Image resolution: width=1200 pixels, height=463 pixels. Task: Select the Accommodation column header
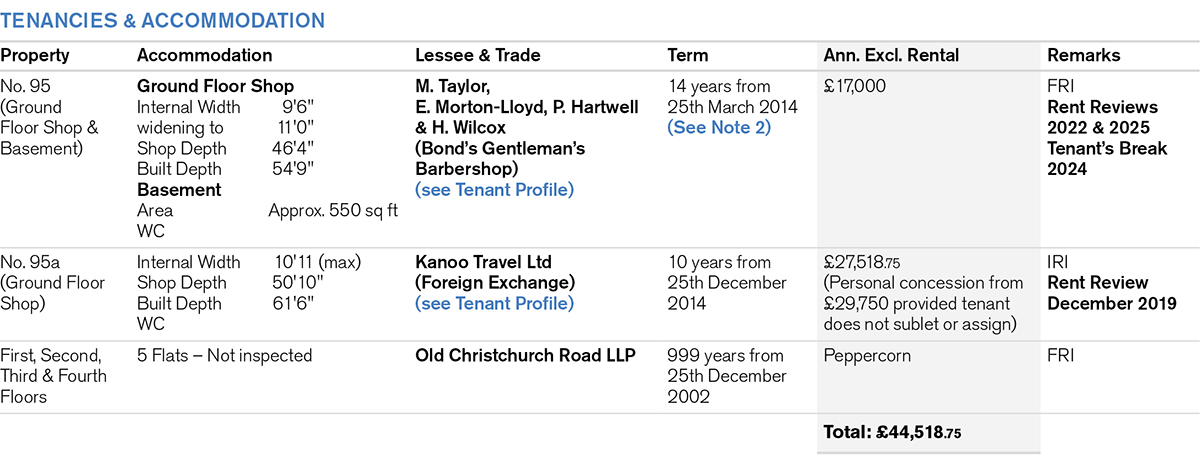204,56
